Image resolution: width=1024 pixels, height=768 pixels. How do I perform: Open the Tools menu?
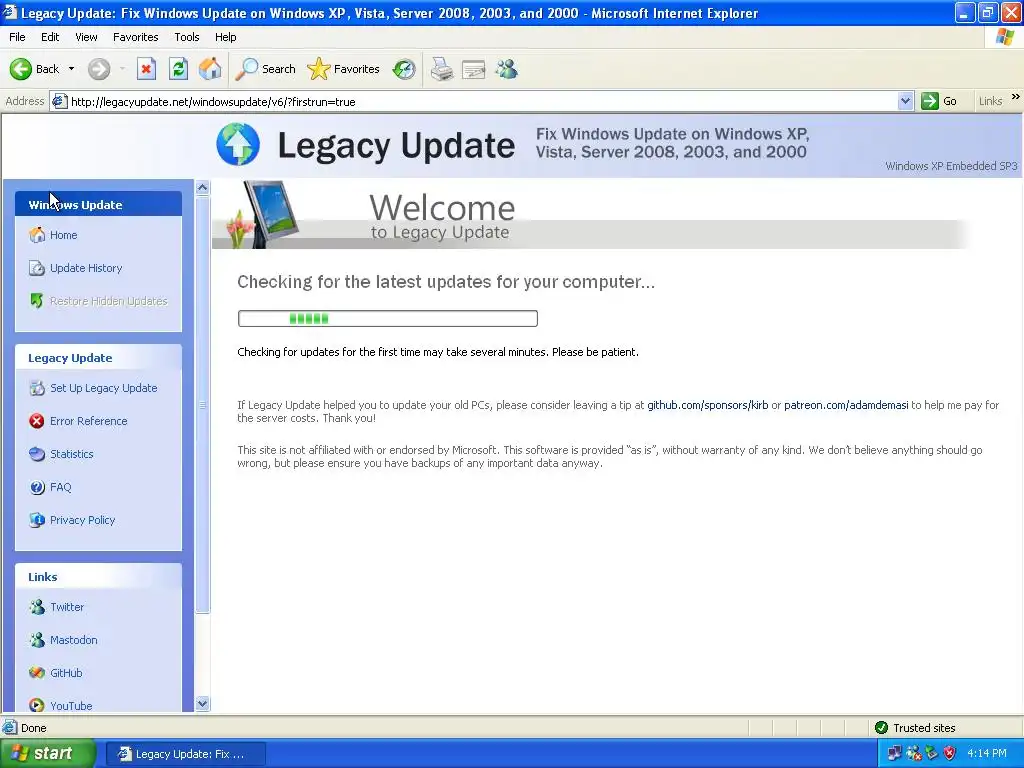tap(186, 37)
